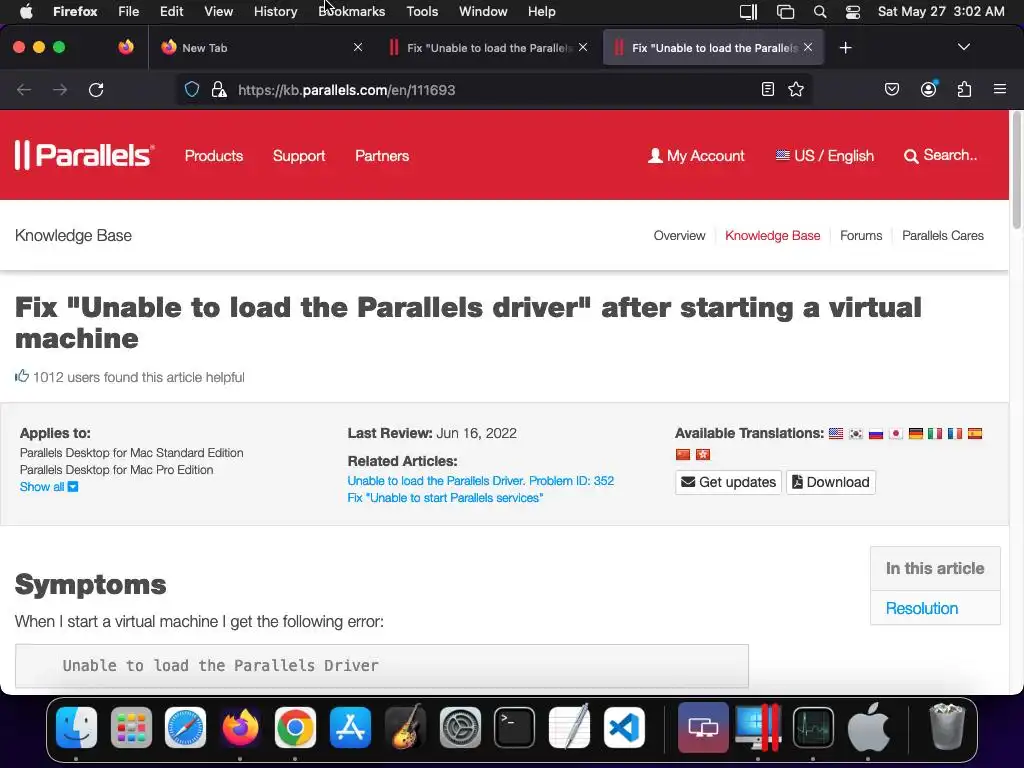Click the thumbs-up helpful icon

pos(22,376)
